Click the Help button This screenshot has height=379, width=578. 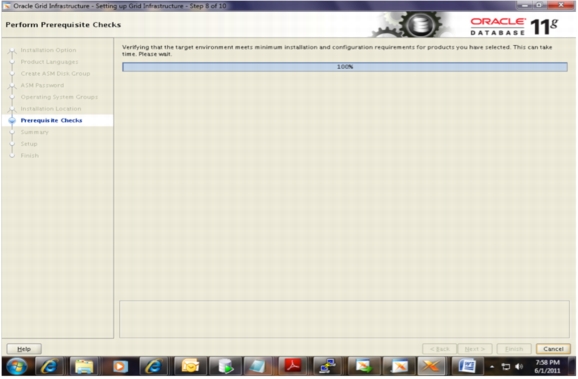tap(24, 349)
